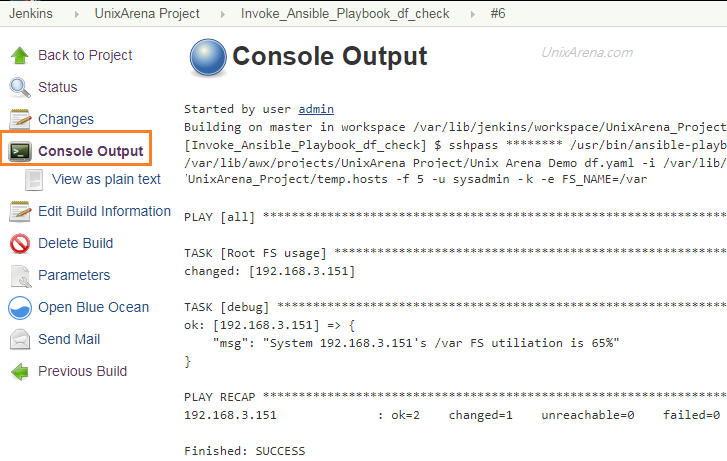Click the green Back to Project arrow icon
This screenshot has width=727, height=461.
19,55
